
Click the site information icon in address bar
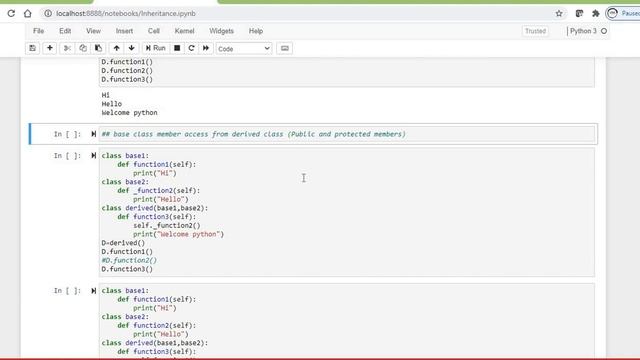tap(48, 13)
